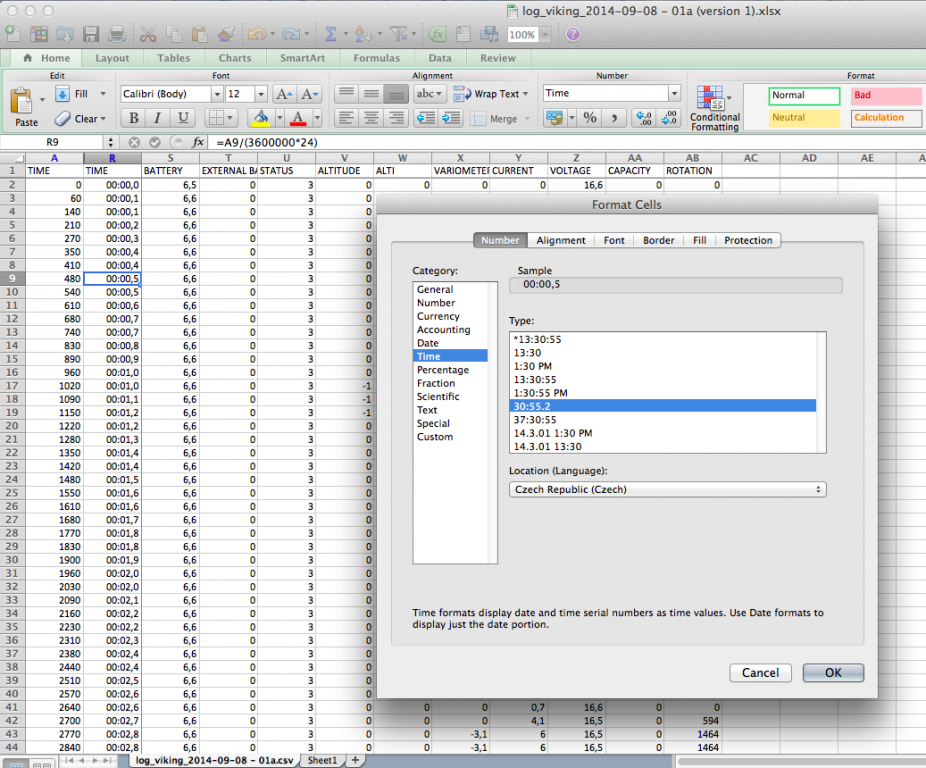Viewport: 926px width, 768px height.
Task: Toggle Italic formatting
Action: [x=158, y=118]
